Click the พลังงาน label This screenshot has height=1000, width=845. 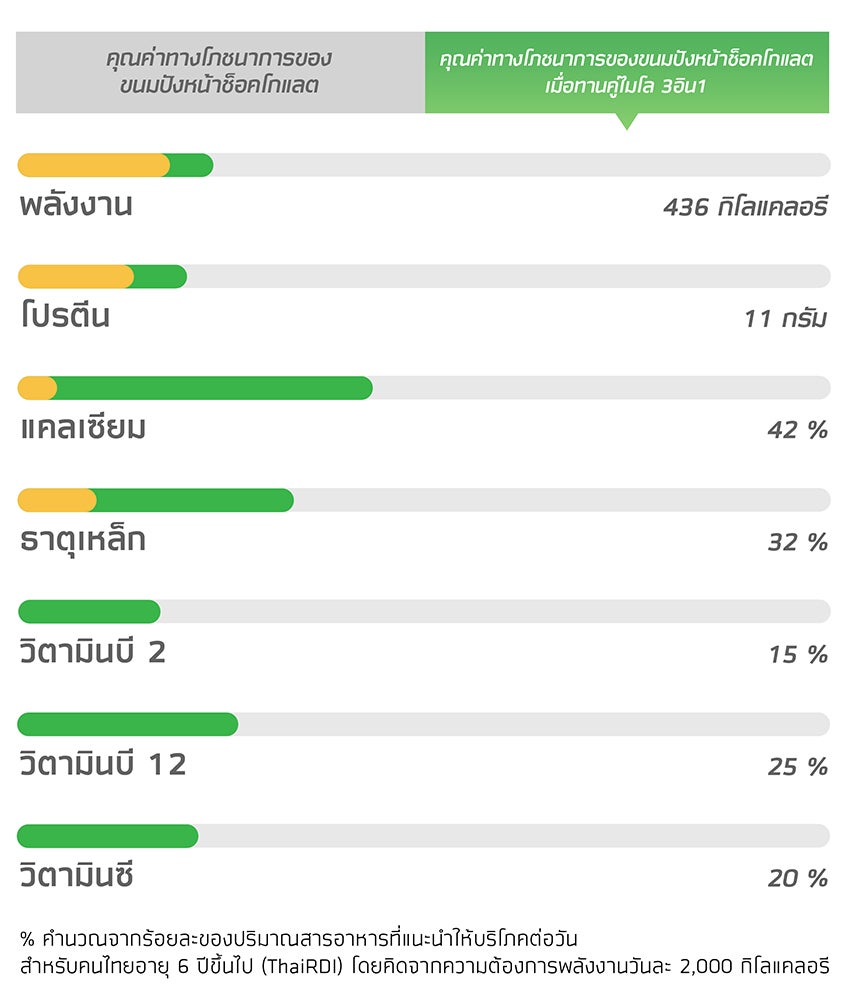click(76, 205)
